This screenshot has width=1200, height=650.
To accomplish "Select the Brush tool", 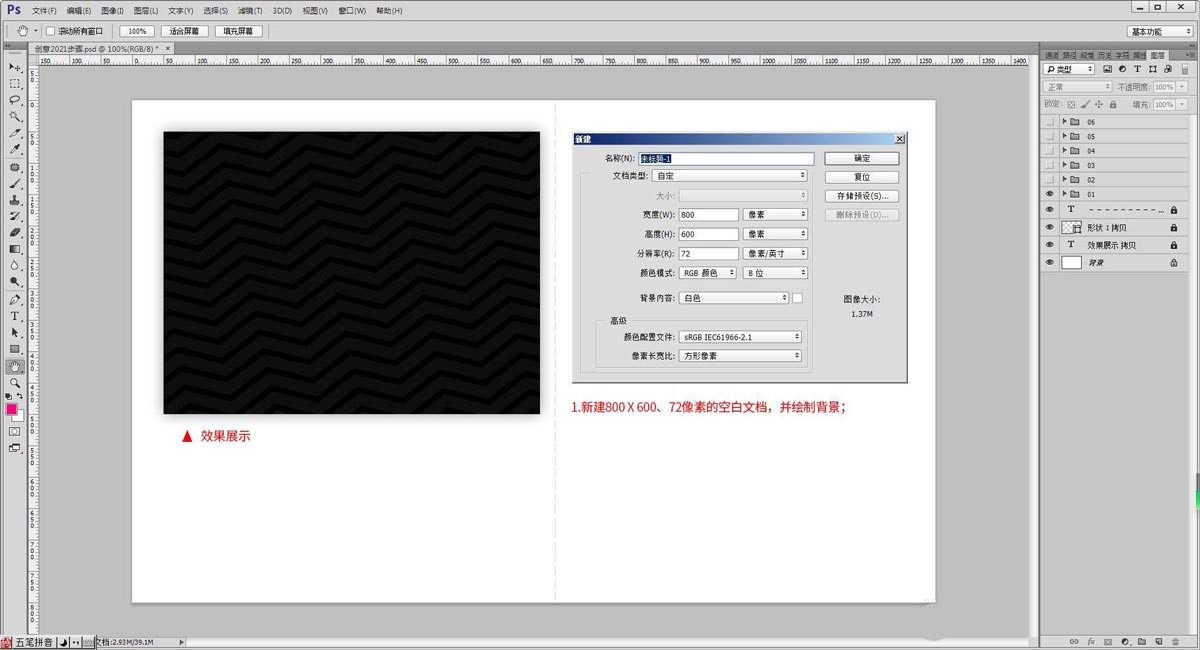I will 15,184.
